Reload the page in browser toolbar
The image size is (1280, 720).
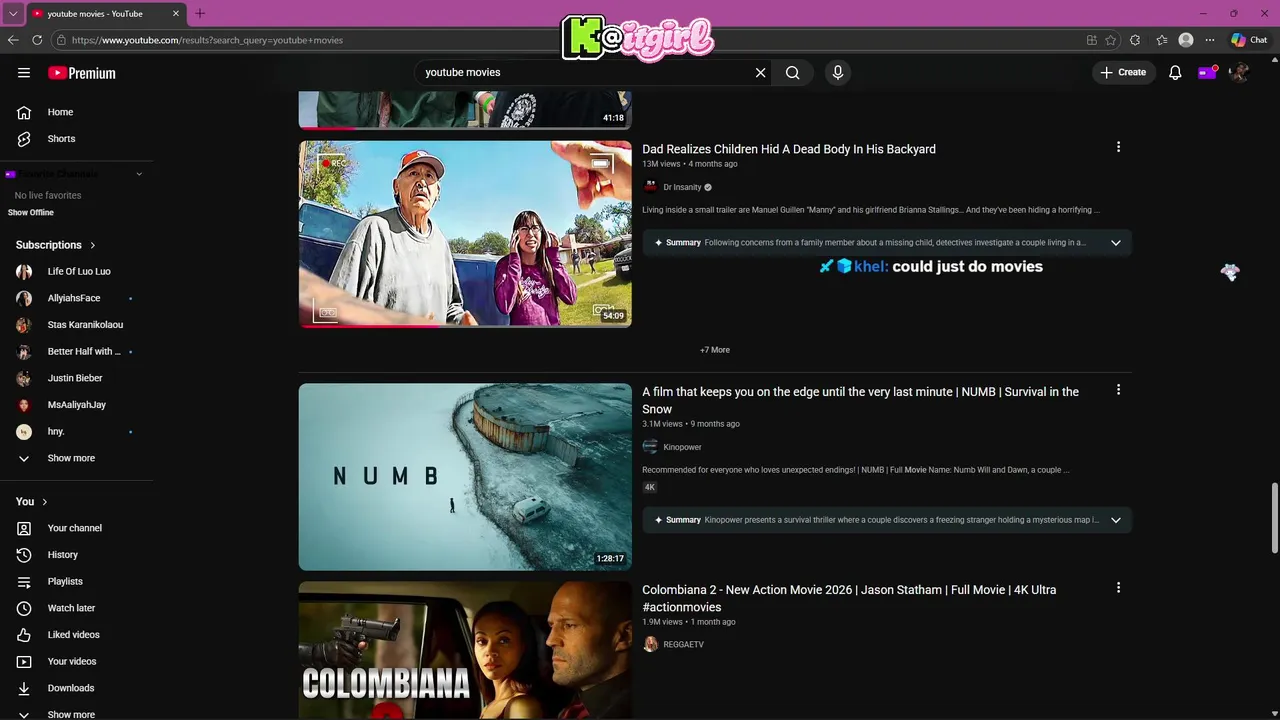[x=37, y=40]
